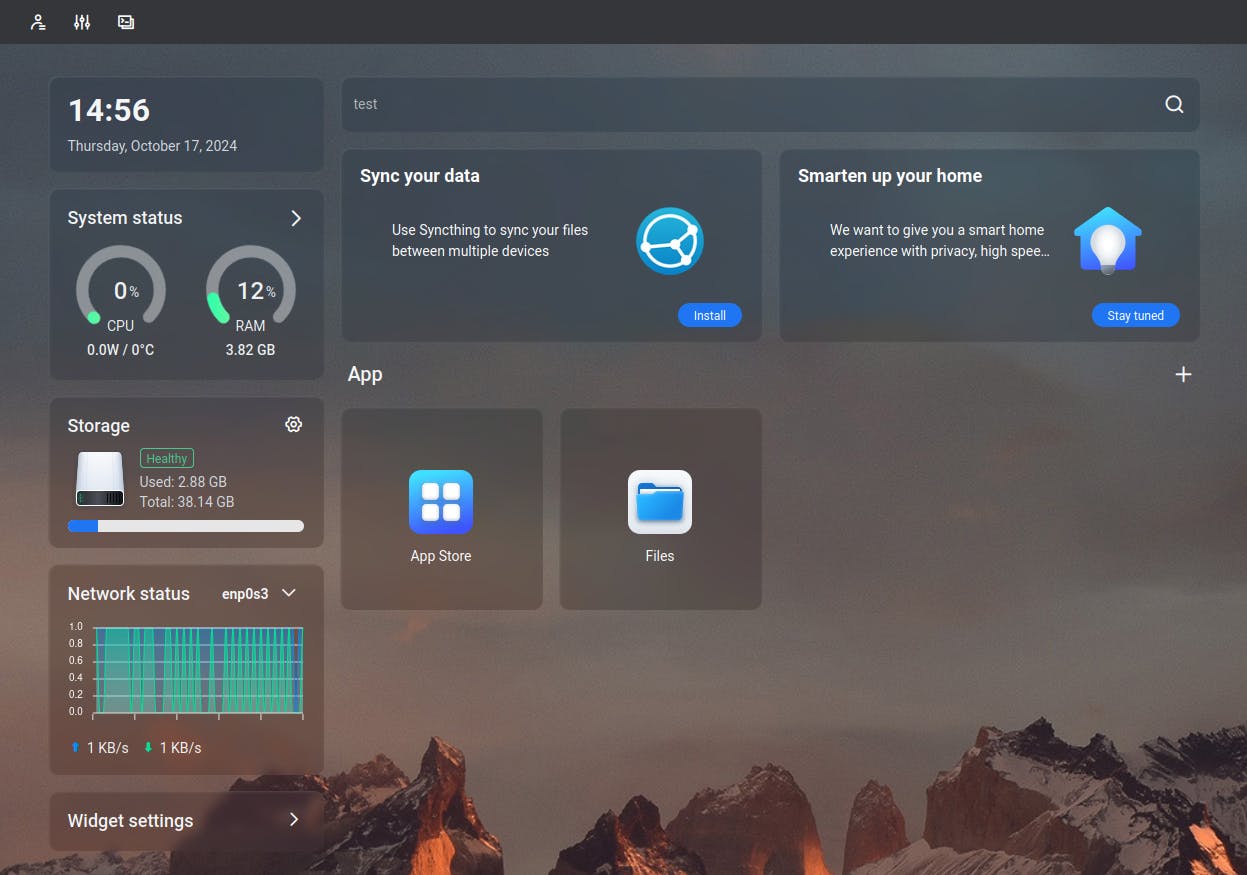The image size is (1247, 875).
Task: Click the Syncthing description text
Action: click(490, 240)
